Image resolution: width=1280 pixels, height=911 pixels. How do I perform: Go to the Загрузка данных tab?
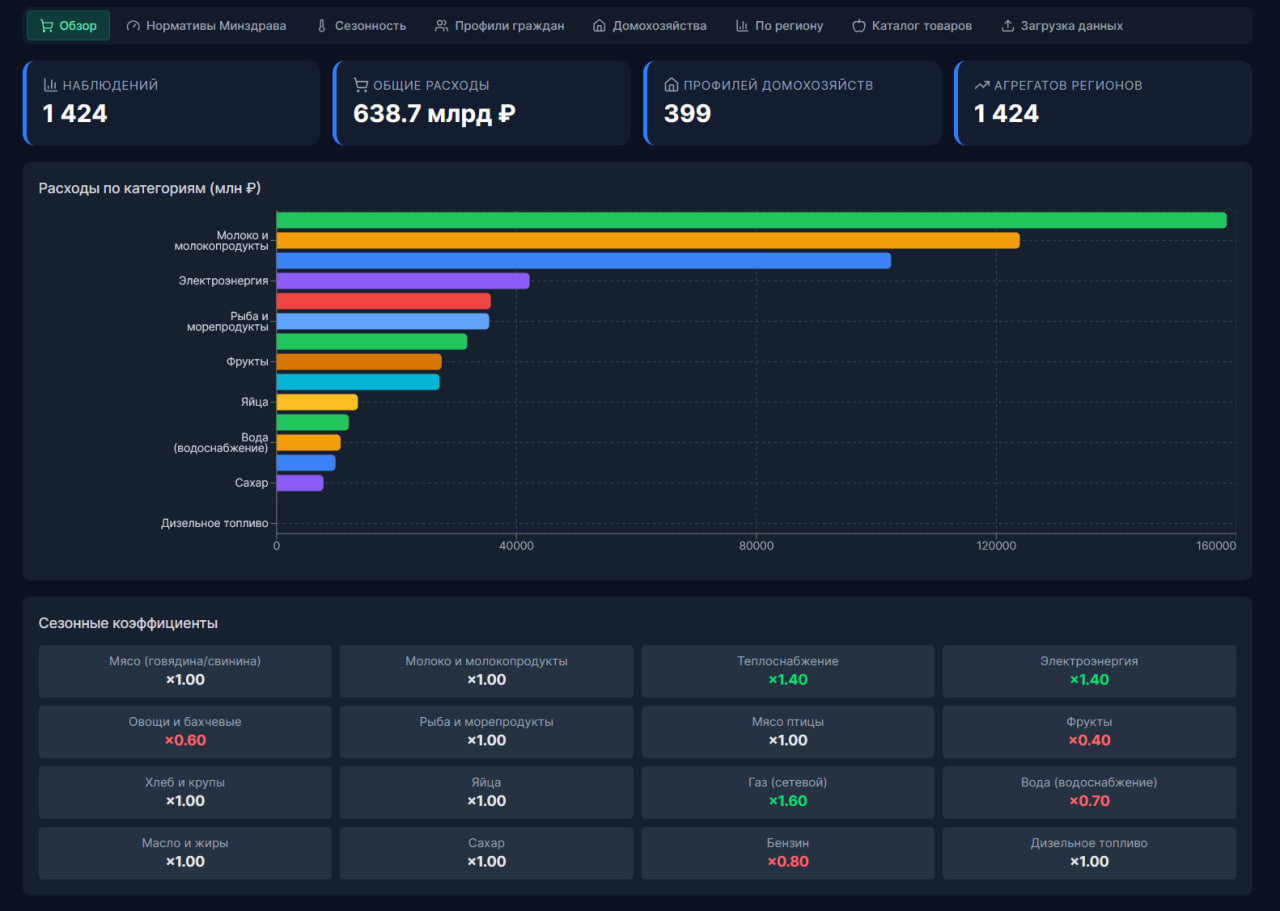1062,26
